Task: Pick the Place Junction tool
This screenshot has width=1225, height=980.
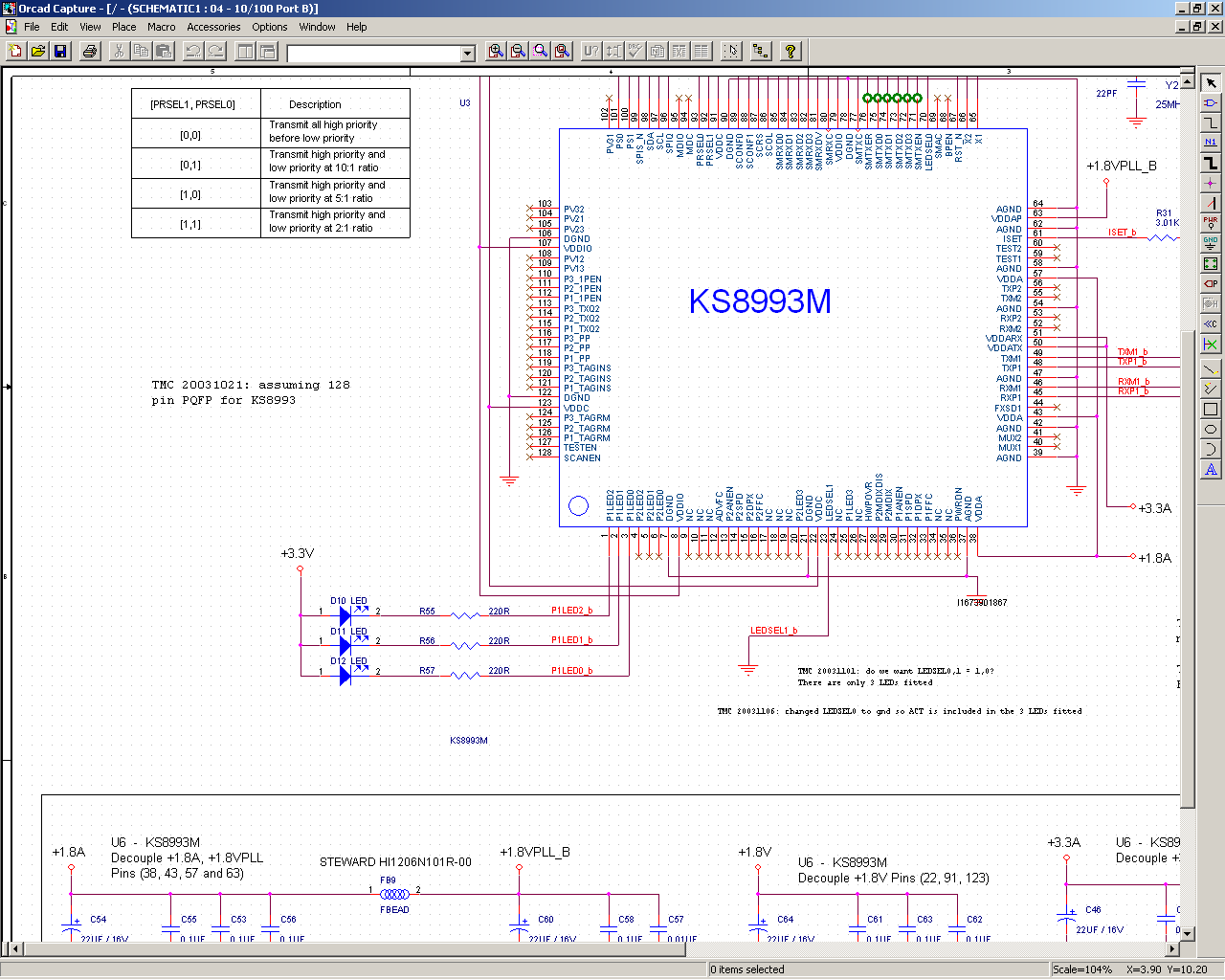Action: tap(1211, 183)
